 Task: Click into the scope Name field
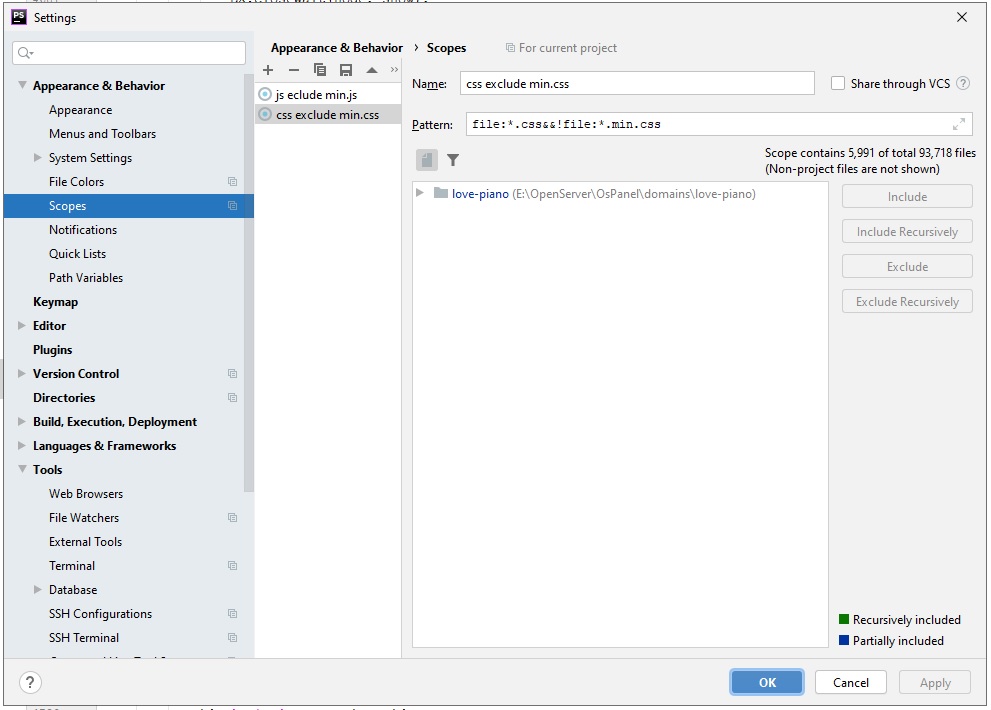point(637,83)
